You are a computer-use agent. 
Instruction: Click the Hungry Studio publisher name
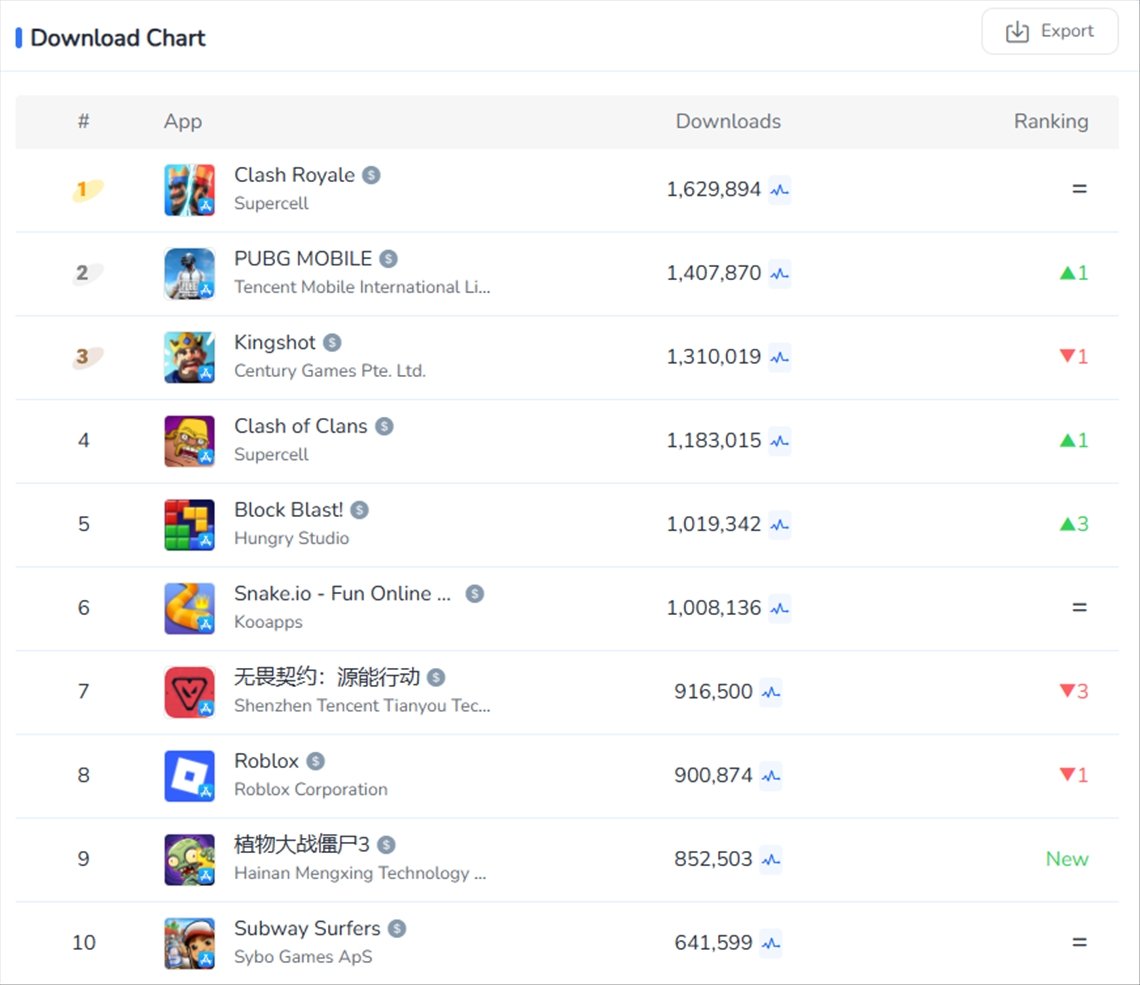tap(291, 538)
